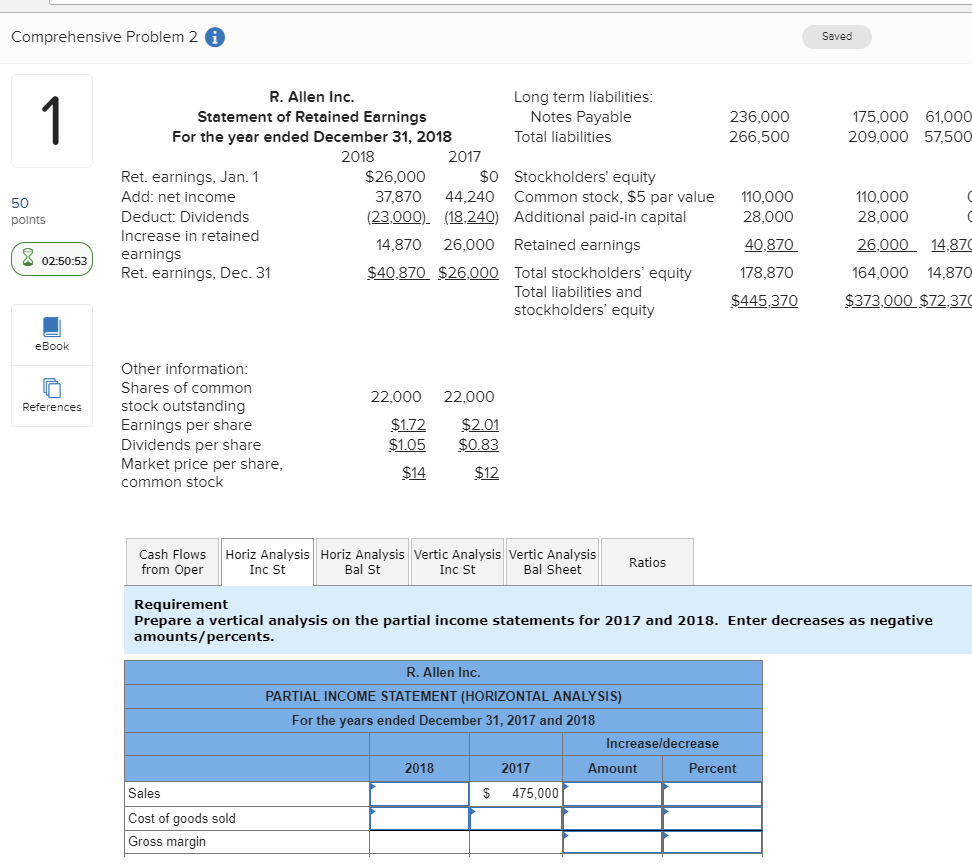
Task: Click the Sales Percent input field
Action: point(711,792)
